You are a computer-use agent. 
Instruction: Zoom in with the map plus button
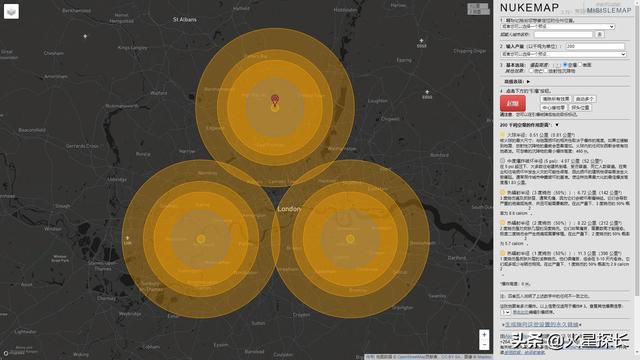coord(484,335)
